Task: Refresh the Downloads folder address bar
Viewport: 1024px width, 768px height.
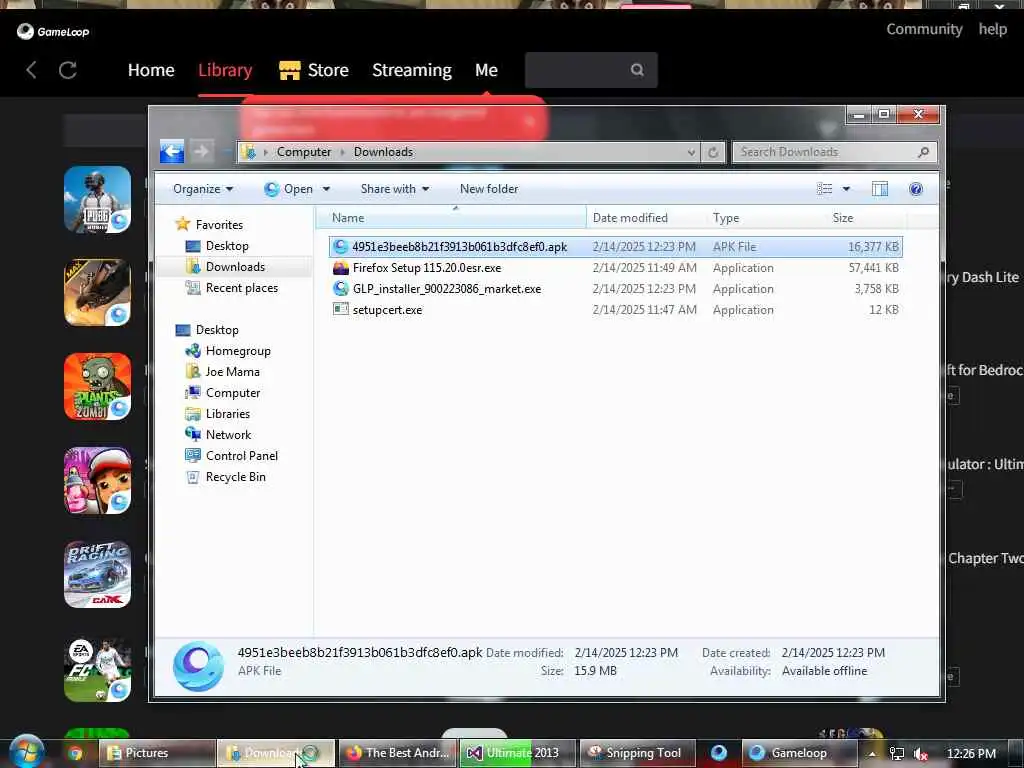Action: 713,152
